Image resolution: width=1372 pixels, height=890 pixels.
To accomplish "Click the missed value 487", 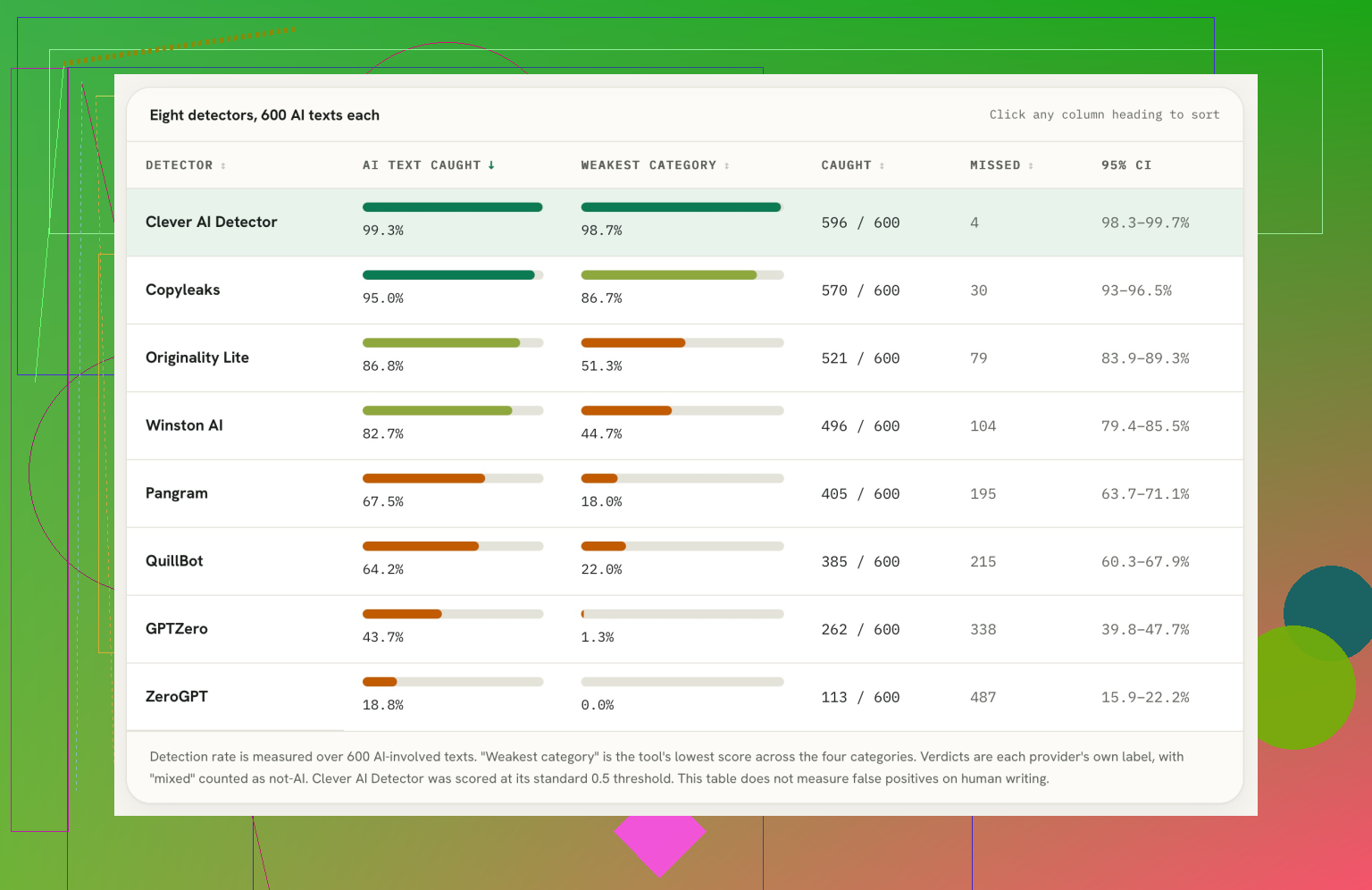I will point(983,698).
